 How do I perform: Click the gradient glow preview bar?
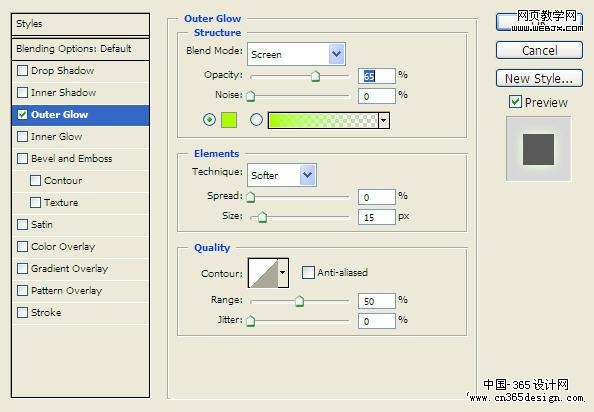point(323,120)
